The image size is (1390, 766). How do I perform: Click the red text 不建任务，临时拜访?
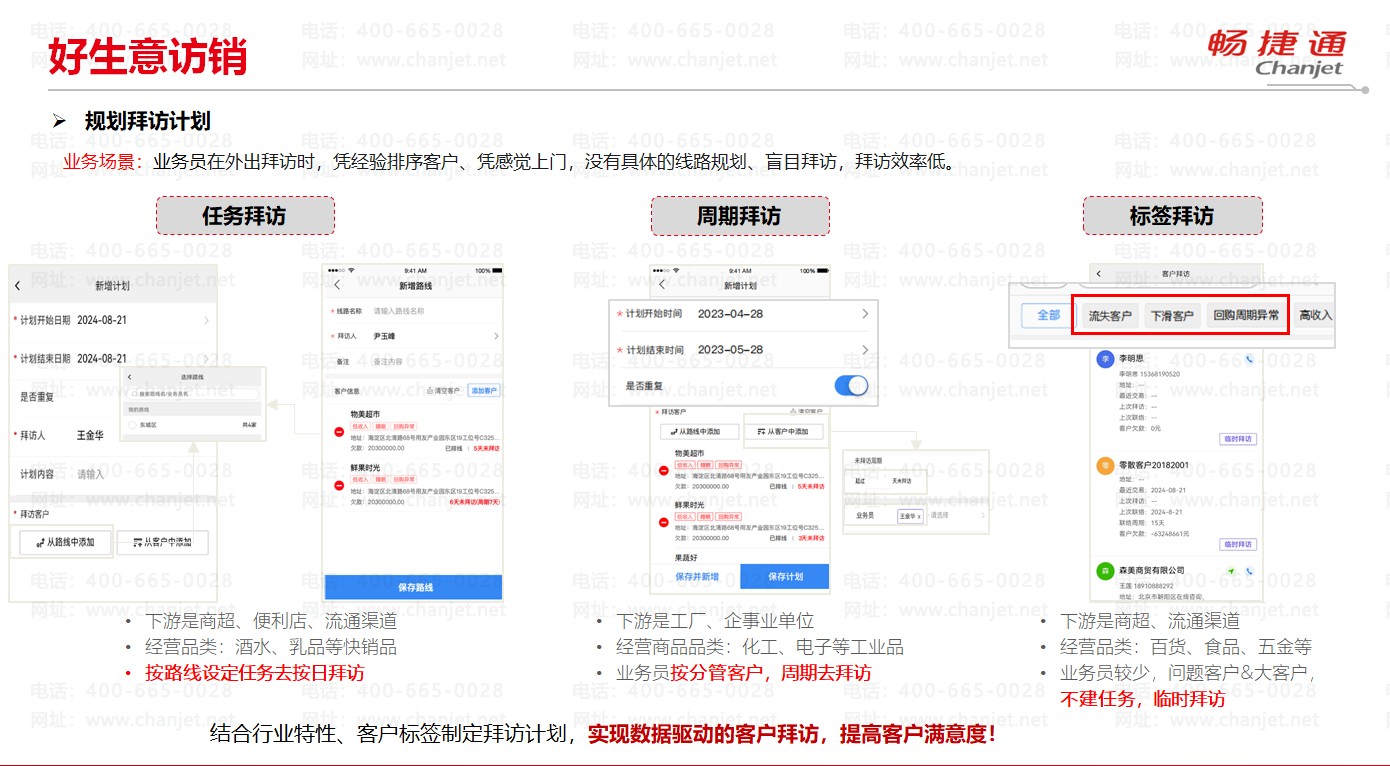click(x=1142, y=699)
